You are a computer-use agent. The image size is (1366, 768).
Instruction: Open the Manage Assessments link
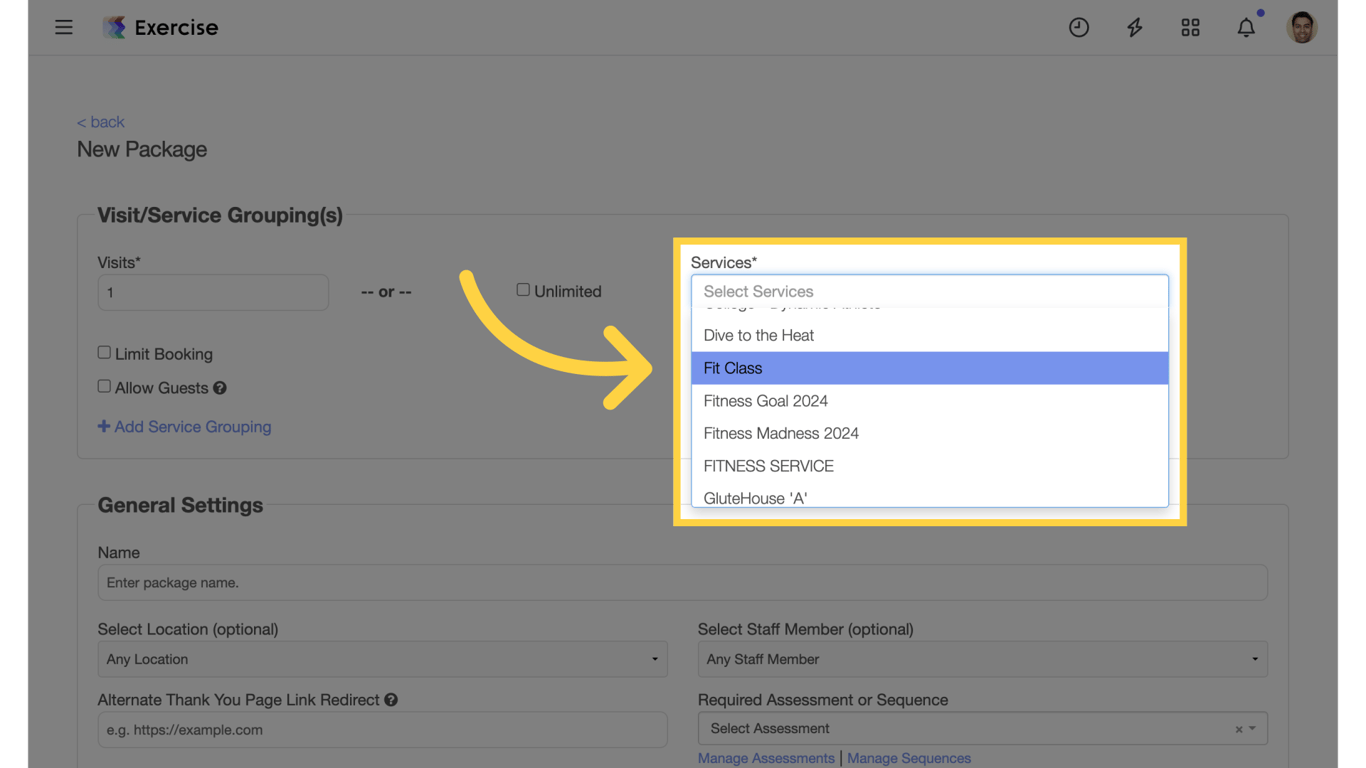click(765, 758)
